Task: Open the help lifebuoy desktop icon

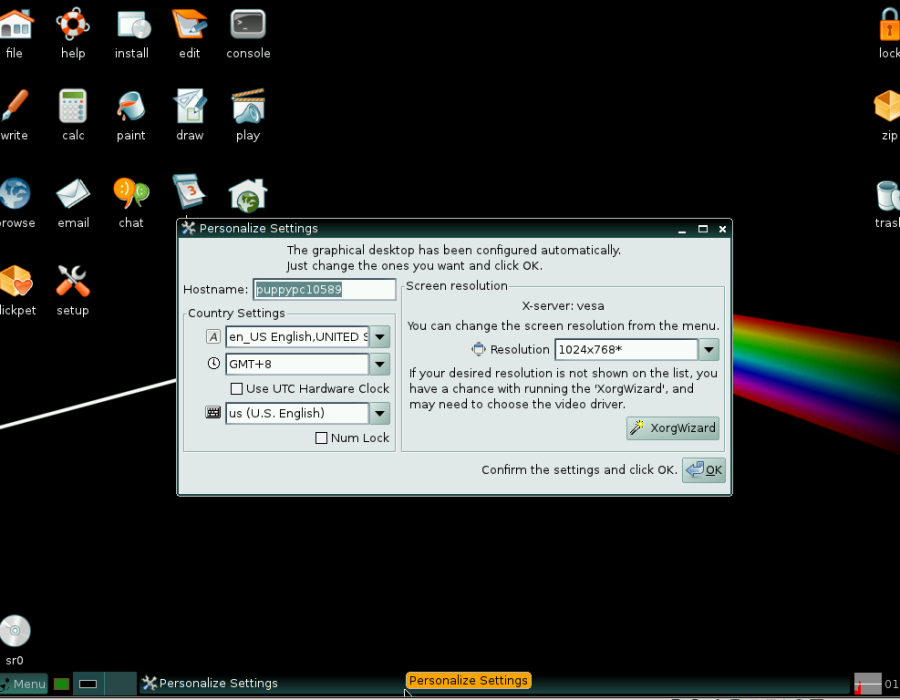Action: (73, 24)
